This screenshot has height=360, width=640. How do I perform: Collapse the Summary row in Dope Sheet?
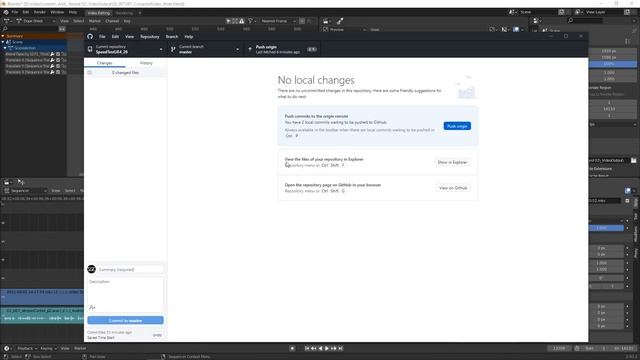3,36
